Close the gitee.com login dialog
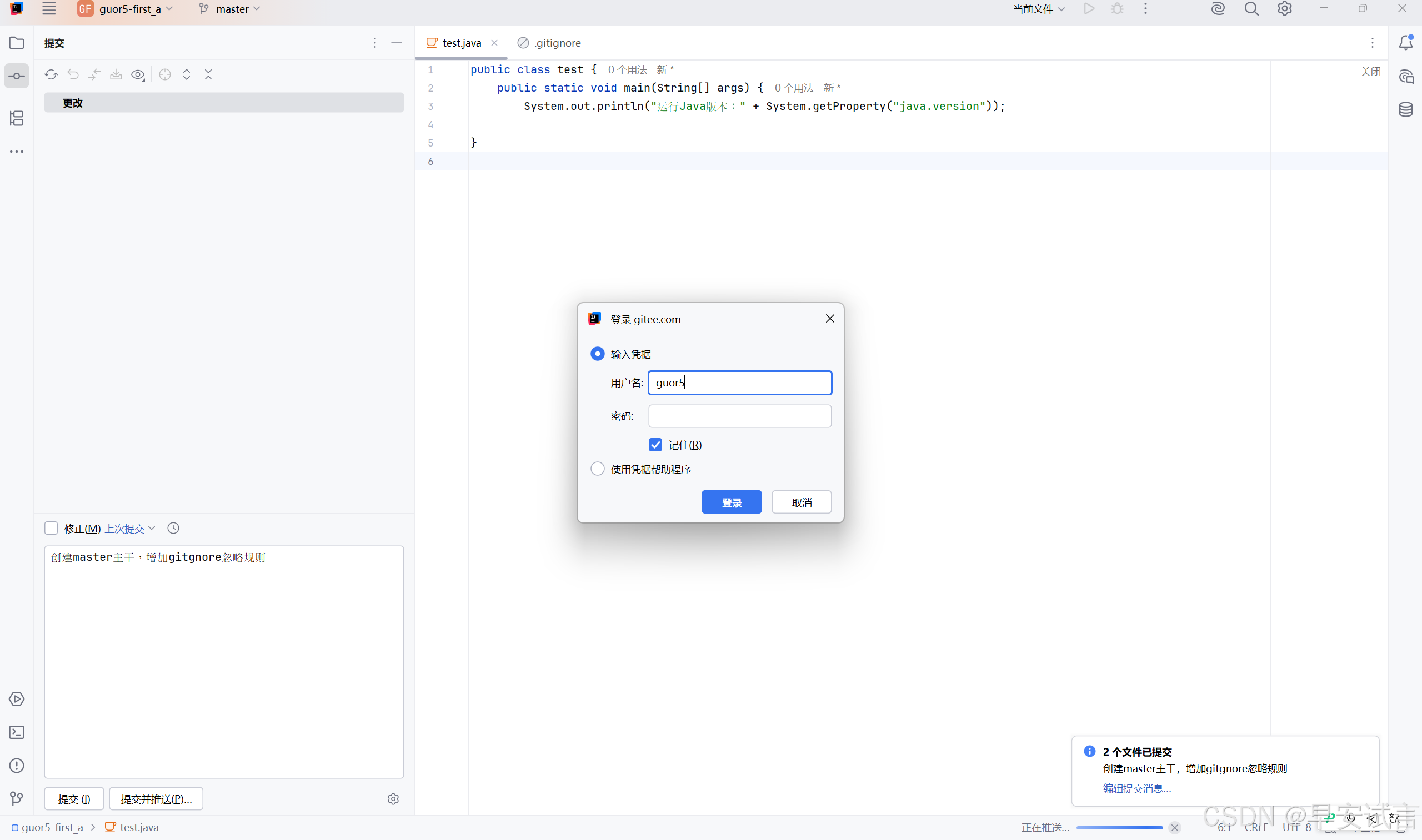Image resolution: width=1422 pixels, height=840 pixels. [830, 319]
